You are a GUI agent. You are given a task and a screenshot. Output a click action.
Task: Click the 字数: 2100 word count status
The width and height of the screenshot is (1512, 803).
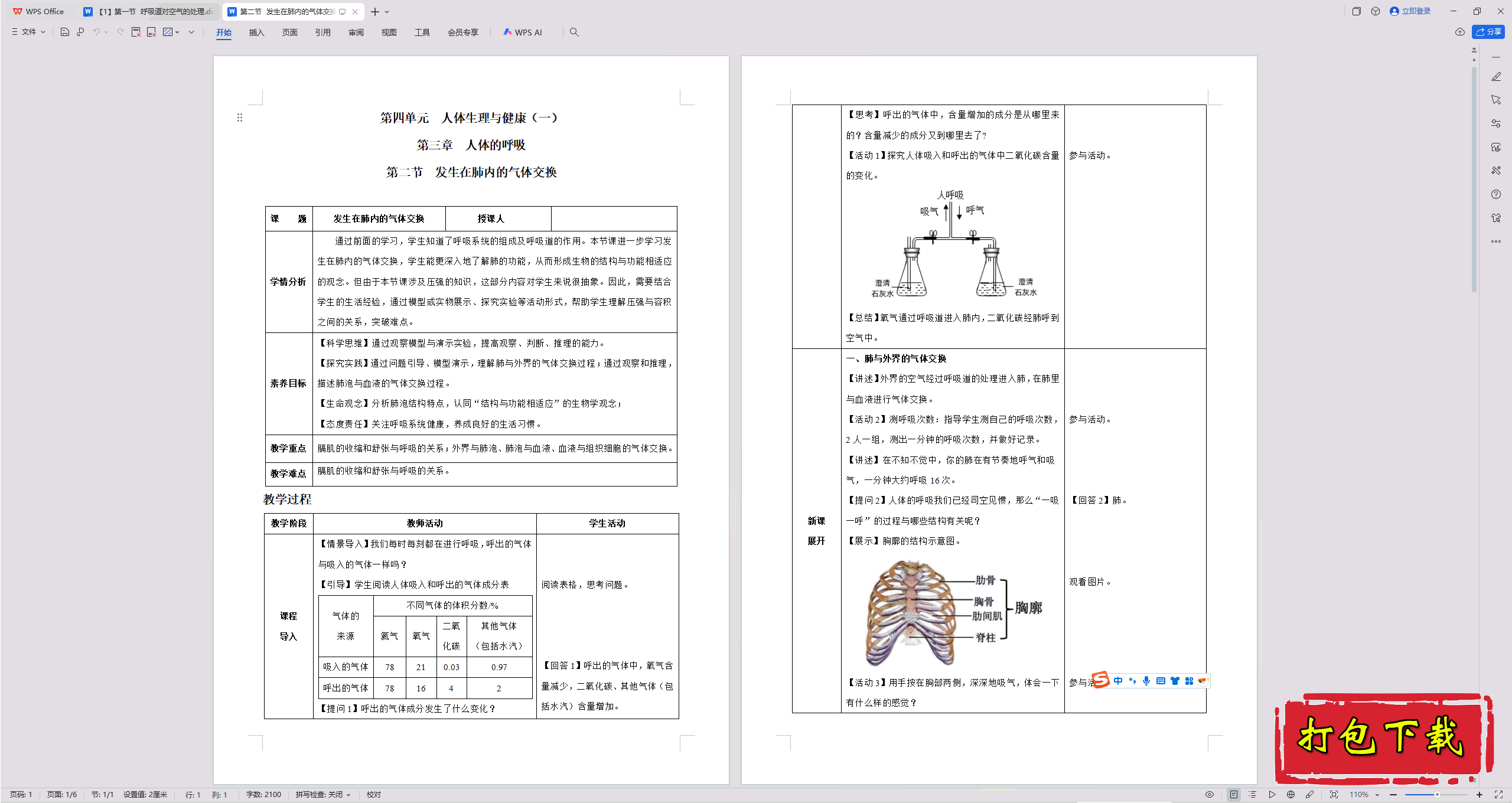(x=263, y=795)
